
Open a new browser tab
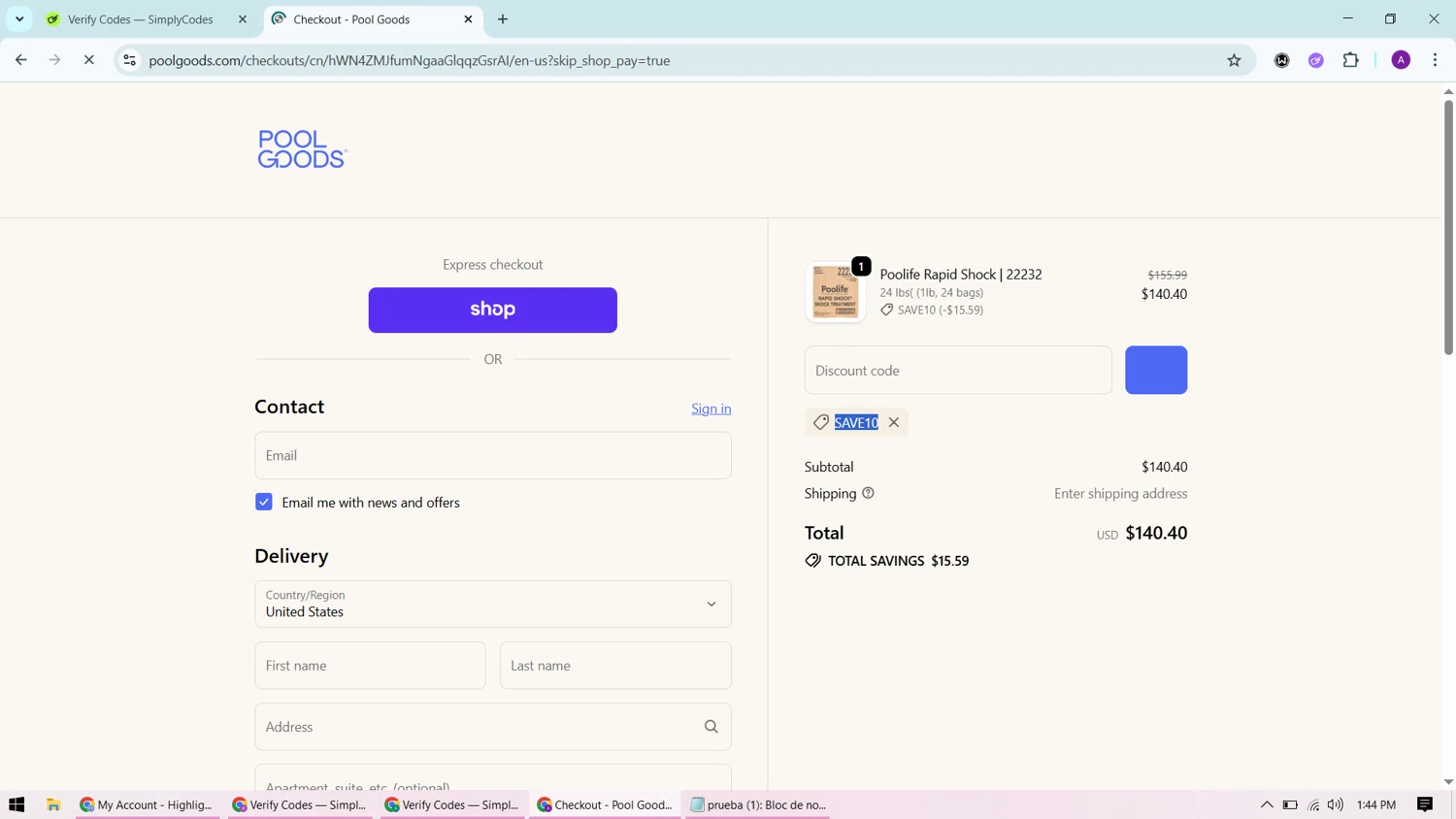coord(503,19)
